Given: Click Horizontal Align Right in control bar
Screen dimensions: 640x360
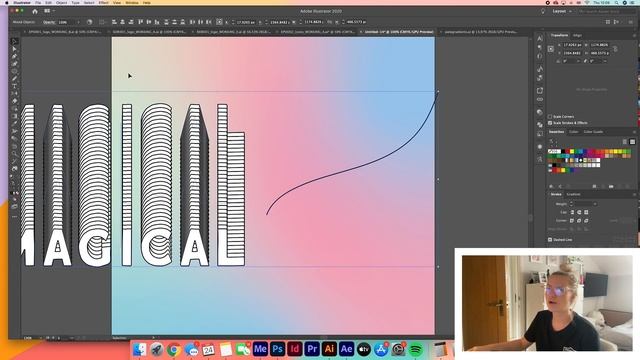Looking at the screenshot, I should coord(131,22).
